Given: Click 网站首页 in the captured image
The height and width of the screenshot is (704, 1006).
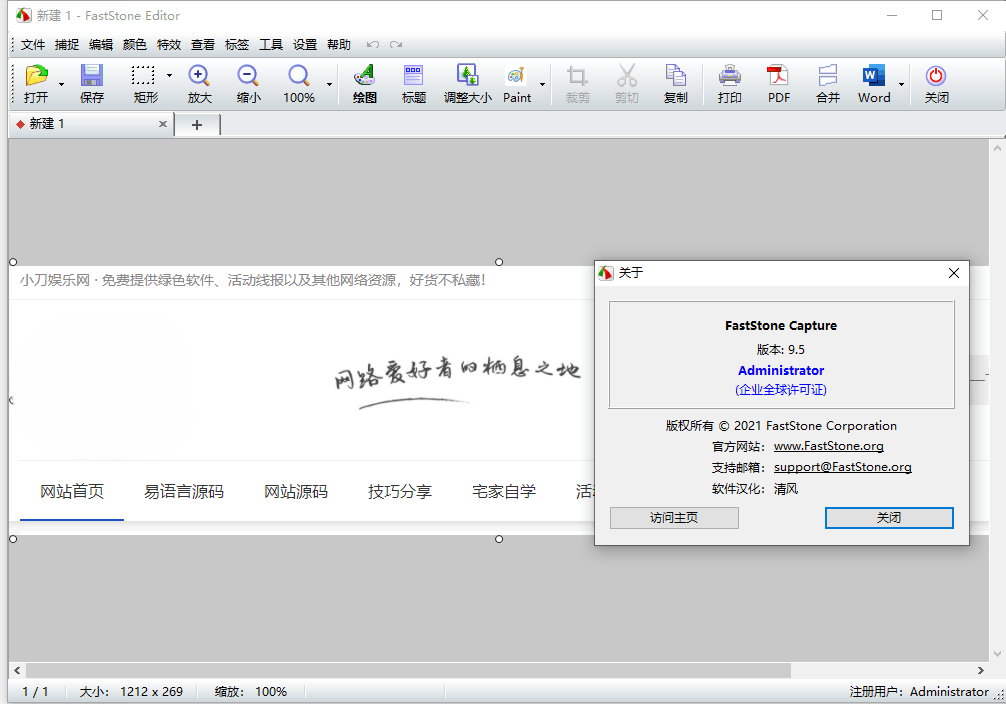Looking at the screenshot, I should point(72,492).
